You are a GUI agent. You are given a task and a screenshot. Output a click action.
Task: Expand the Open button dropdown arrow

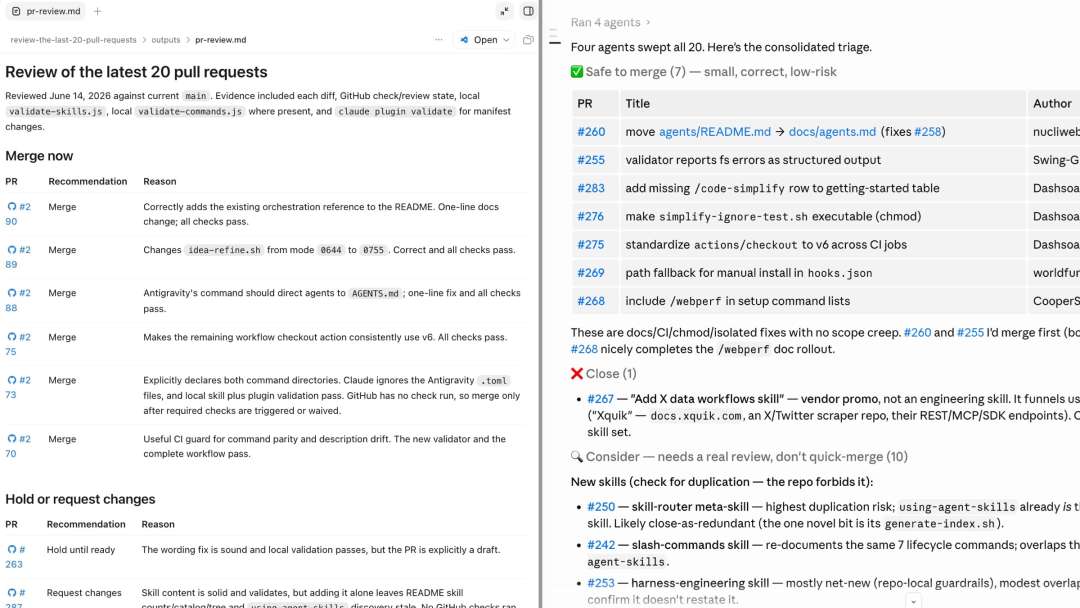tap(506, 40)
